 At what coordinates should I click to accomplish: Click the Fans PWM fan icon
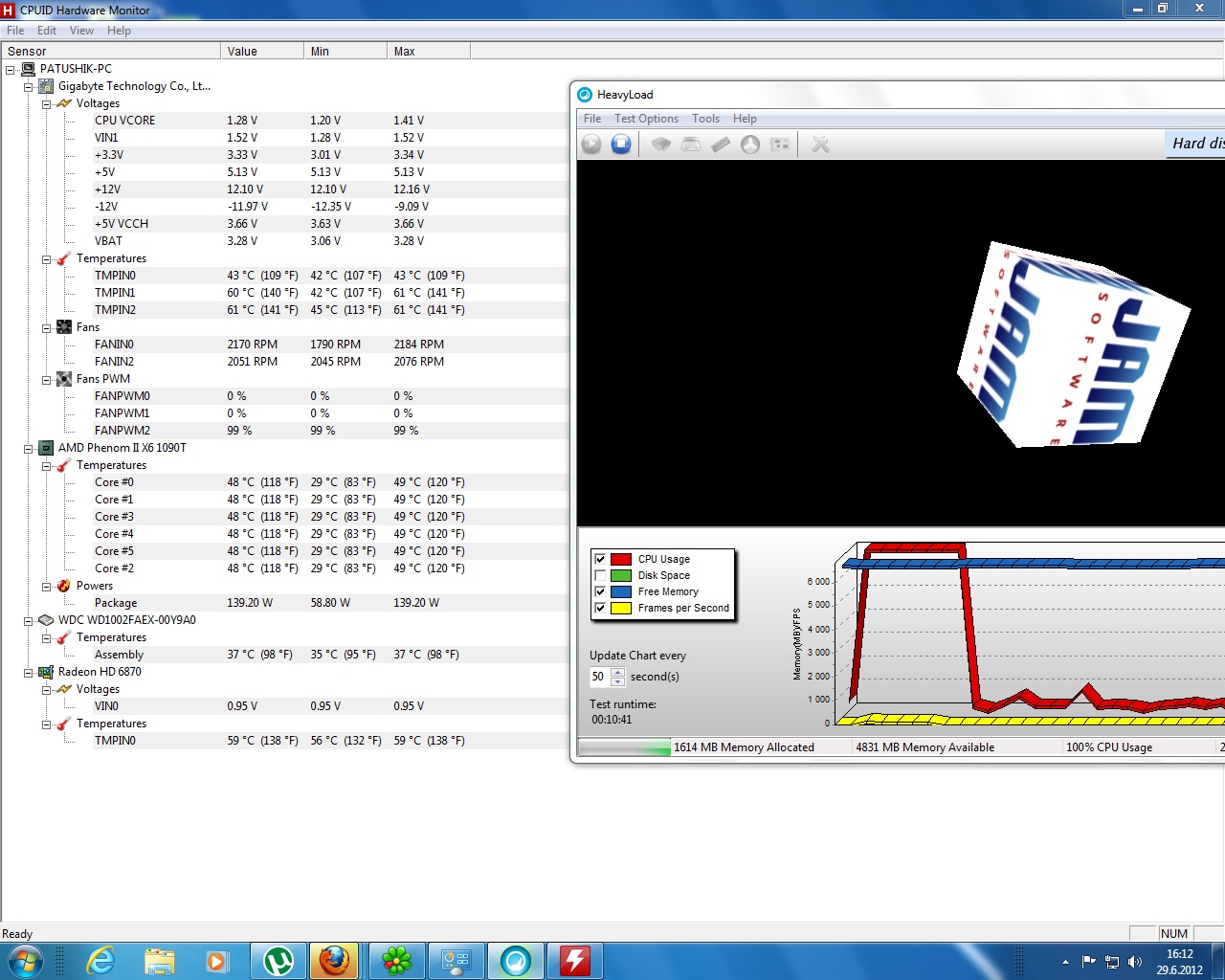[64, 379]
